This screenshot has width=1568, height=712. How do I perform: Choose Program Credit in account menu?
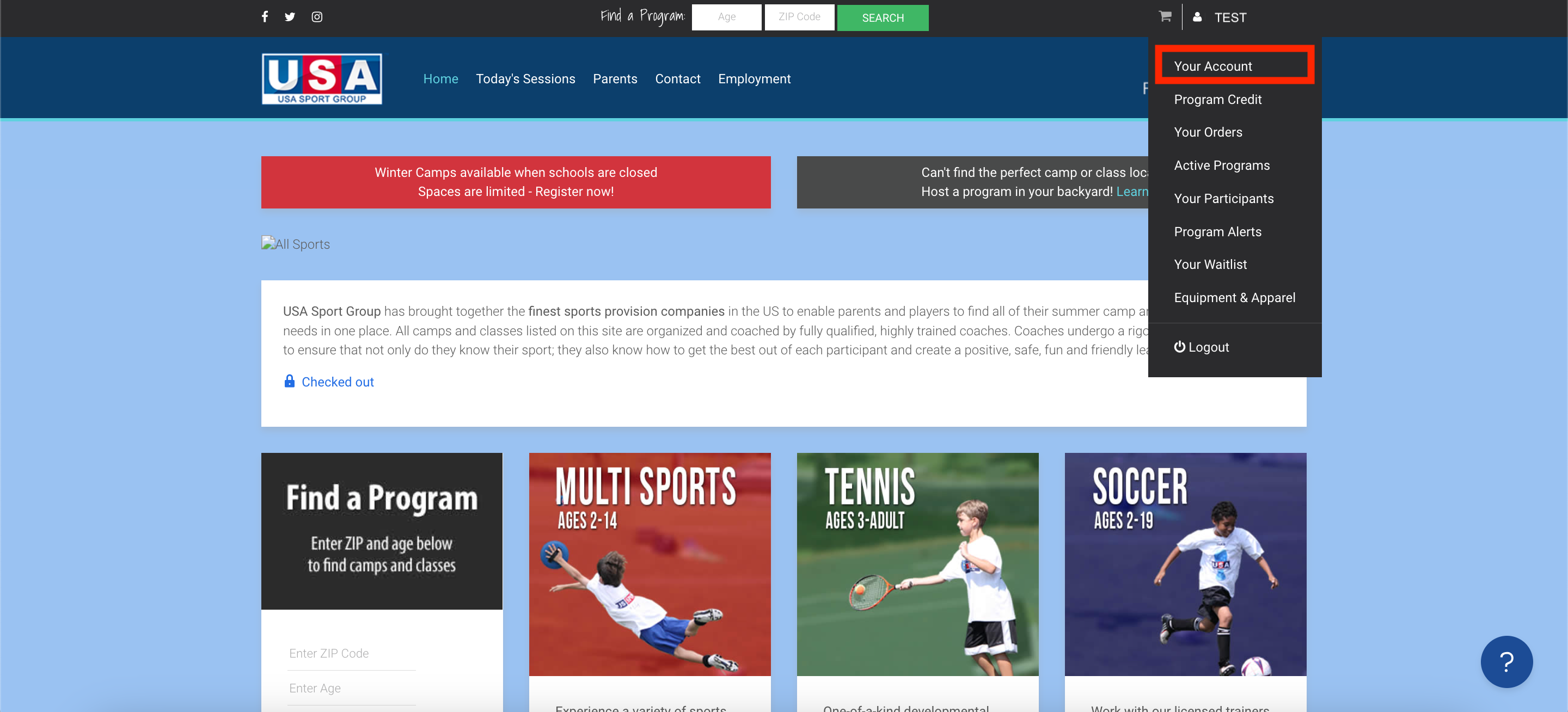[1217, 99]
